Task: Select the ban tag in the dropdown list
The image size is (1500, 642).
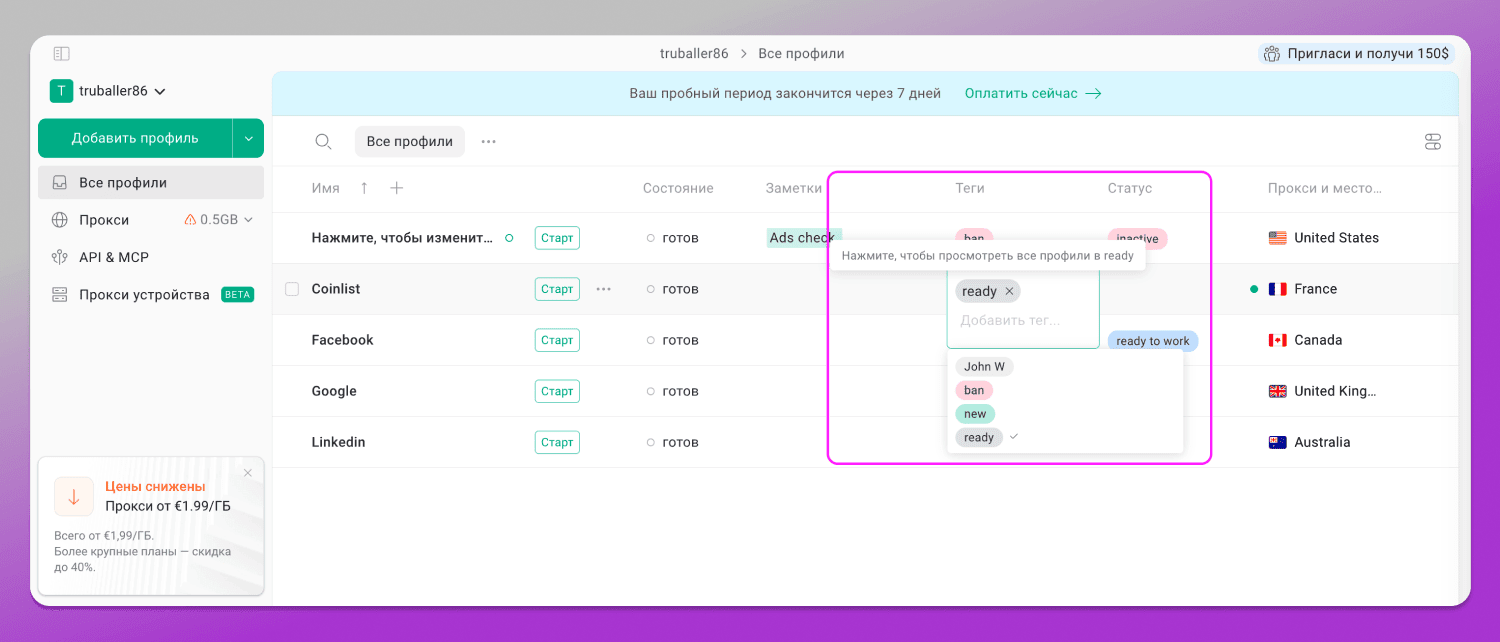Action: (x=974, y=390)
